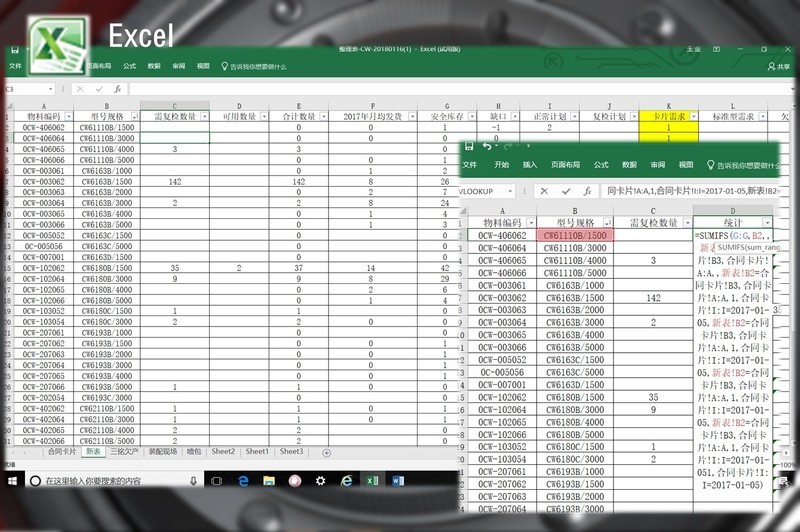
Task: Click the Undo arrow in quick access toolbar
Action: click(487, 146)
